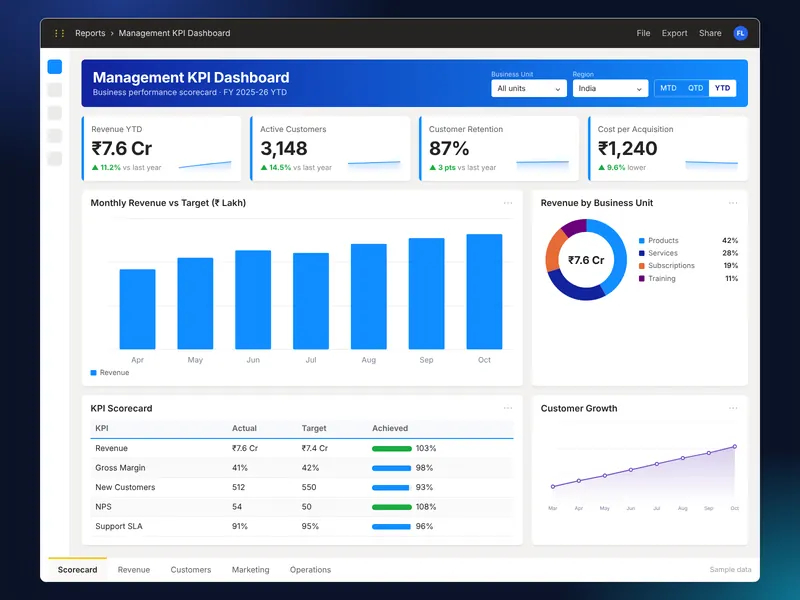Click the Oct data point on Customer Growth
The image size is (800, 600).
tap(735, 446)
